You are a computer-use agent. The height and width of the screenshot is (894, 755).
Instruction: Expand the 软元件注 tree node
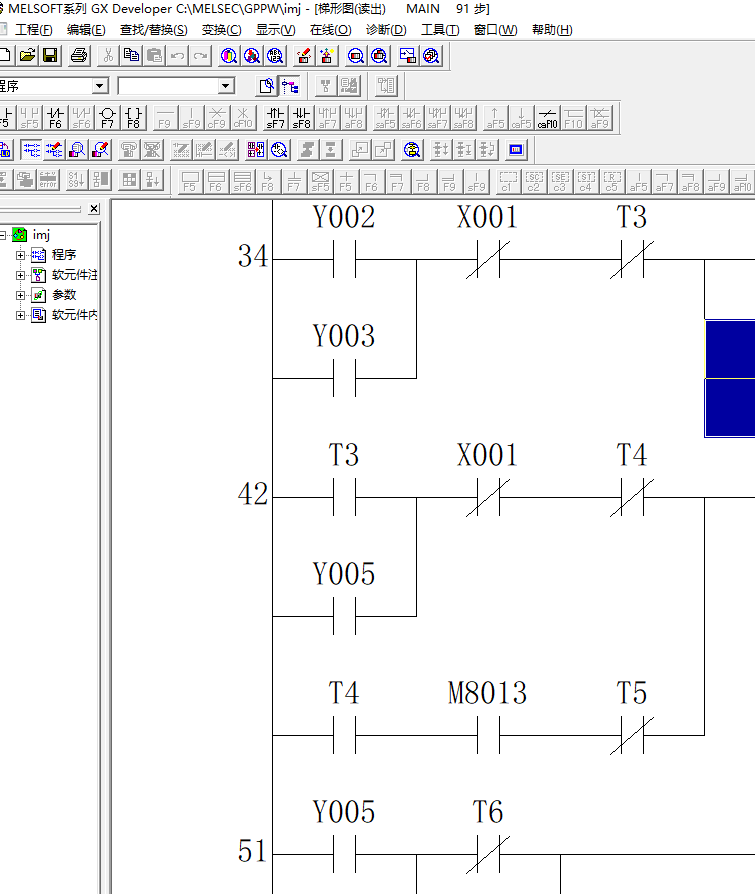21,275
